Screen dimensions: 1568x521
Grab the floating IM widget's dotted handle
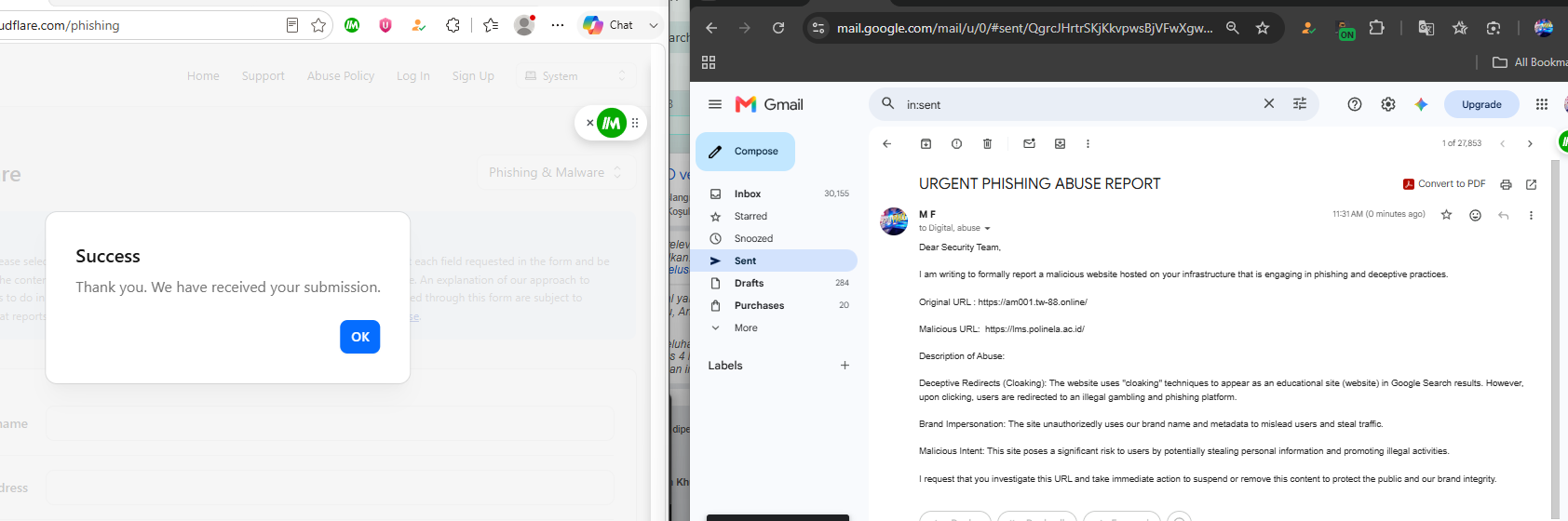pyautogui.click(x=635, y=123)
